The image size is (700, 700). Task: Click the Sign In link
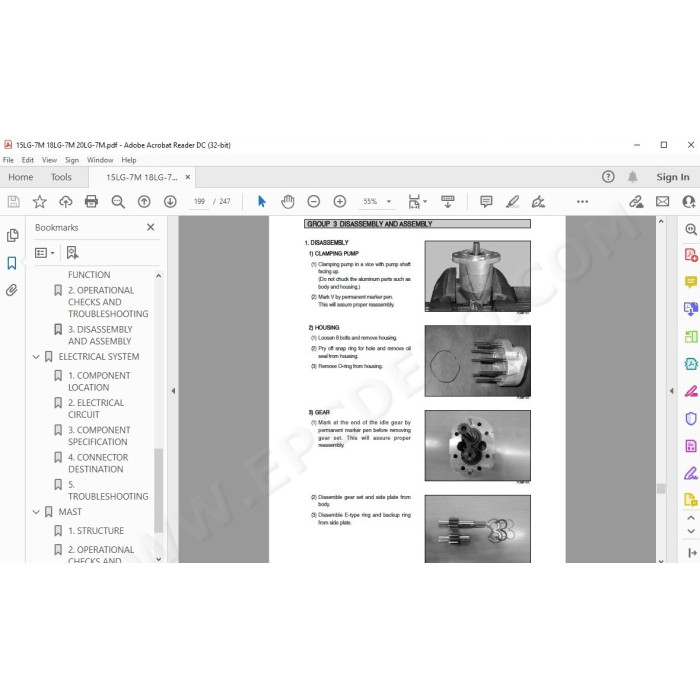pos(673,177)
